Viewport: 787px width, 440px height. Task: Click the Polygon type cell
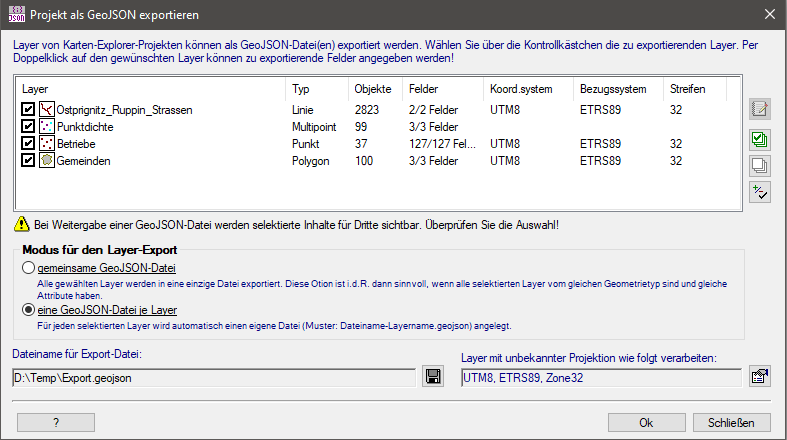point(311,161)
